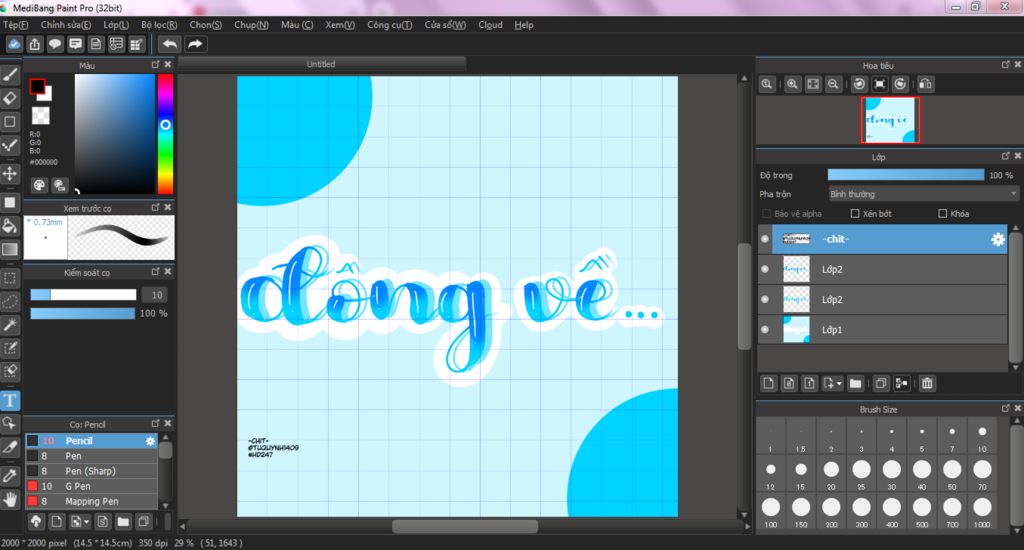Enable the Khóa checkbox
1024x550 pixels.
pyautogui.click(x=942, y=214)
